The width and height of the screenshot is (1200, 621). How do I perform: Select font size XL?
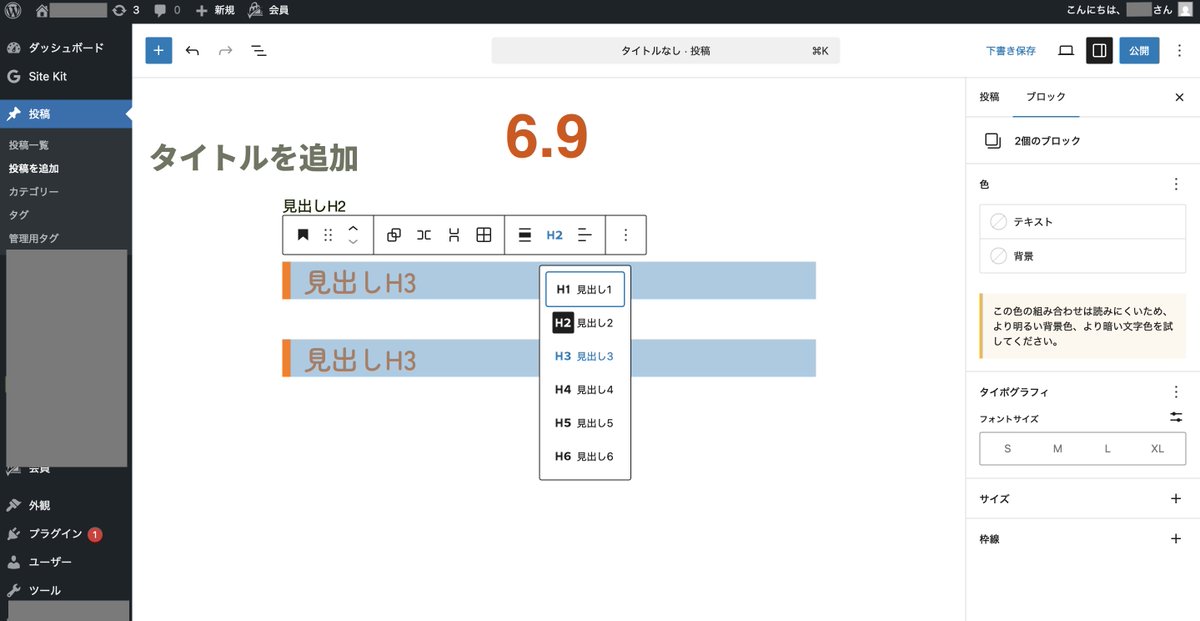coord(1158,449)
